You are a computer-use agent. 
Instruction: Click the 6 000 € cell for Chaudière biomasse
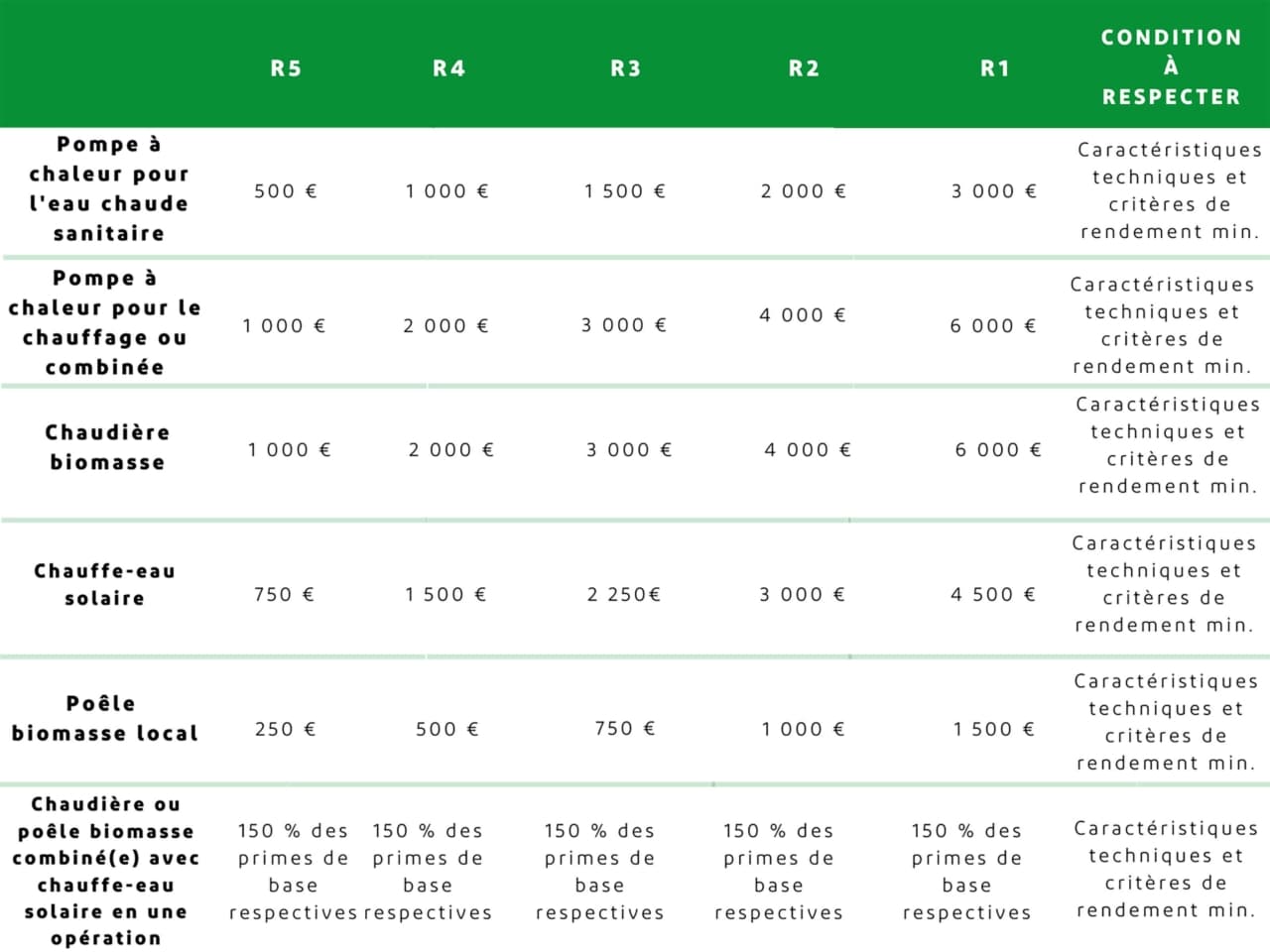[998, 449]
